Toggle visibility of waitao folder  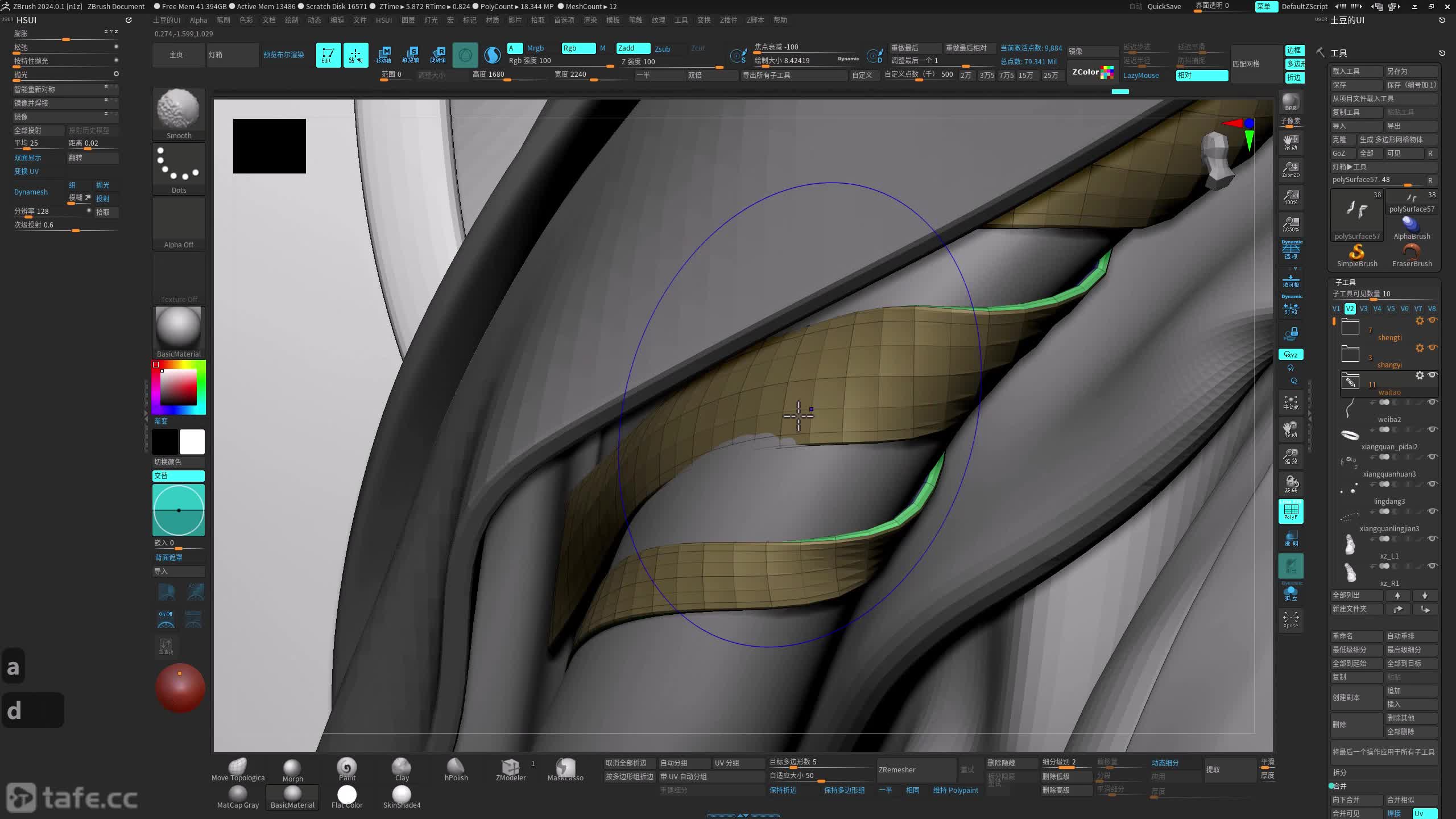[1433, 375]
